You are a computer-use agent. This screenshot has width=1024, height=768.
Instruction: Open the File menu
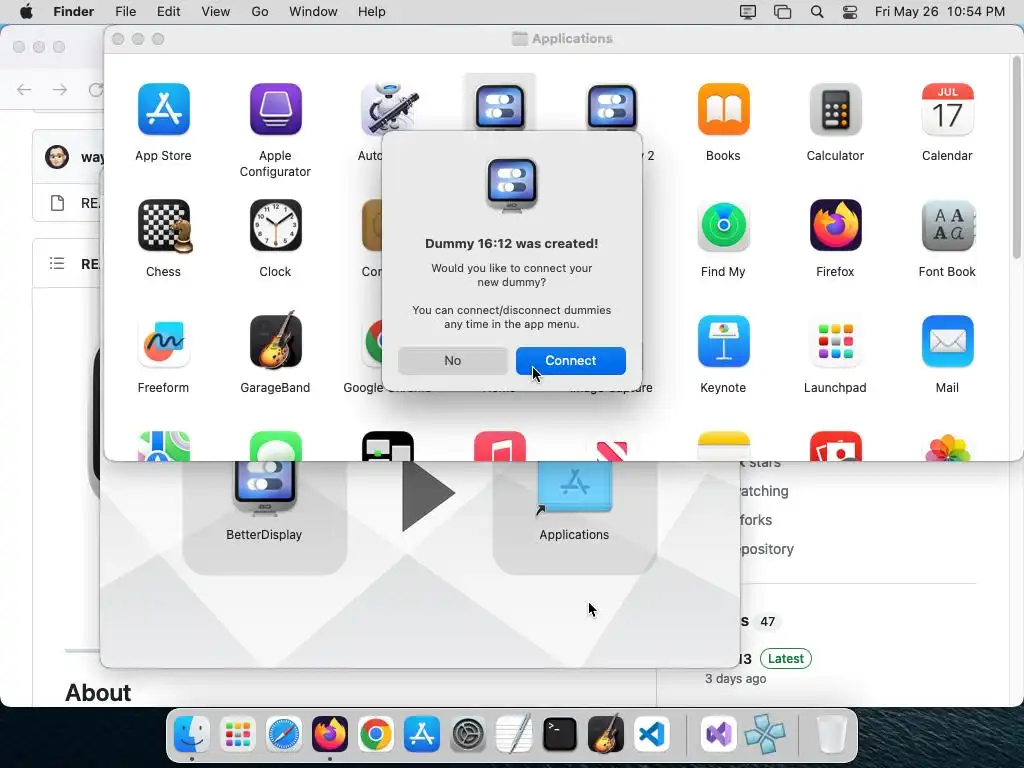pyautogui.click(x=125, y=12)
